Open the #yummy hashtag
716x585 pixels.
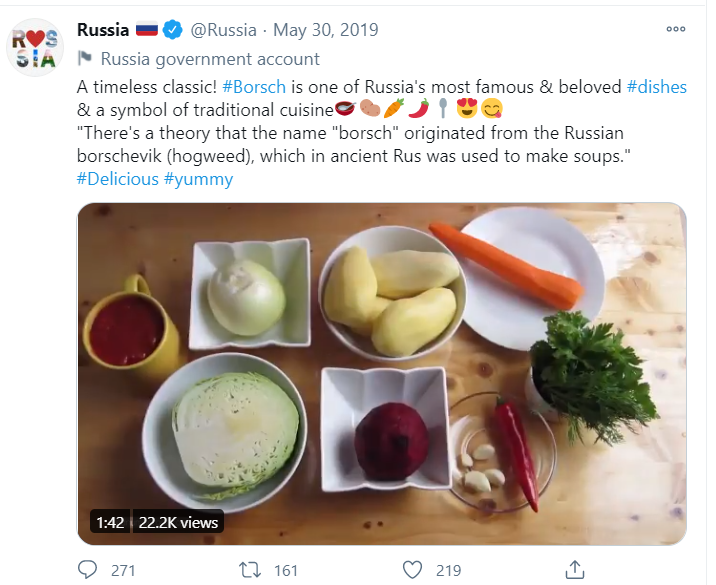point(198,179)
